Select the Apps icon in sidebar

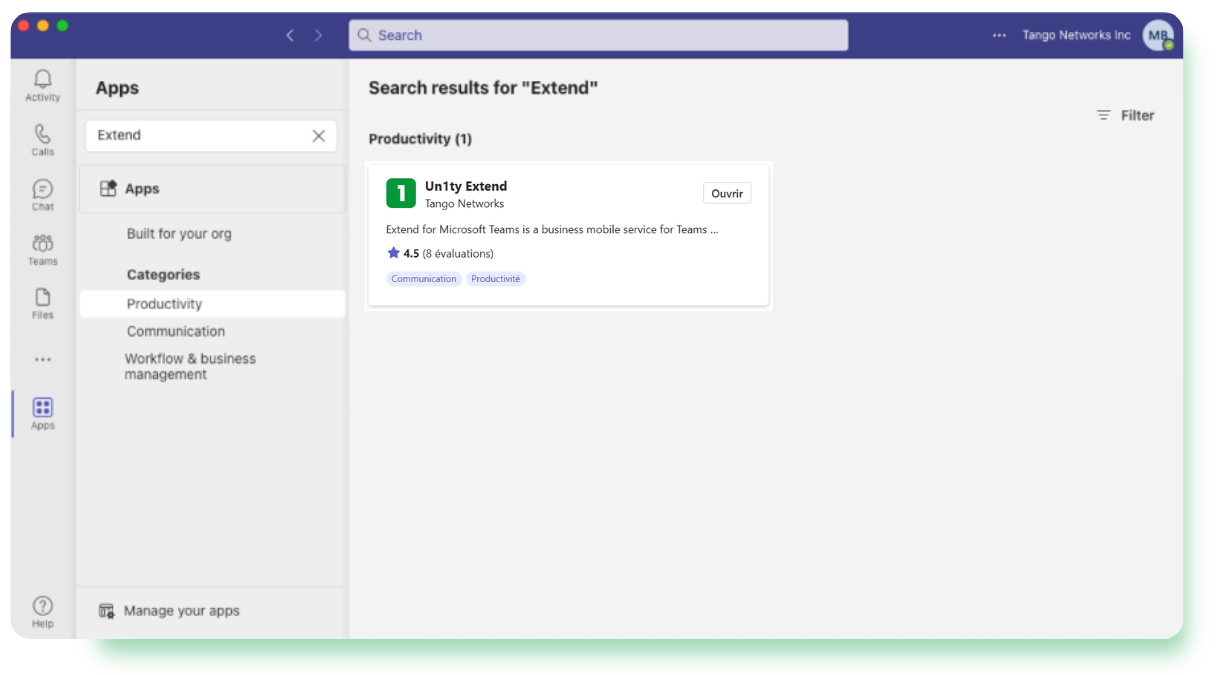coord(42,413)
